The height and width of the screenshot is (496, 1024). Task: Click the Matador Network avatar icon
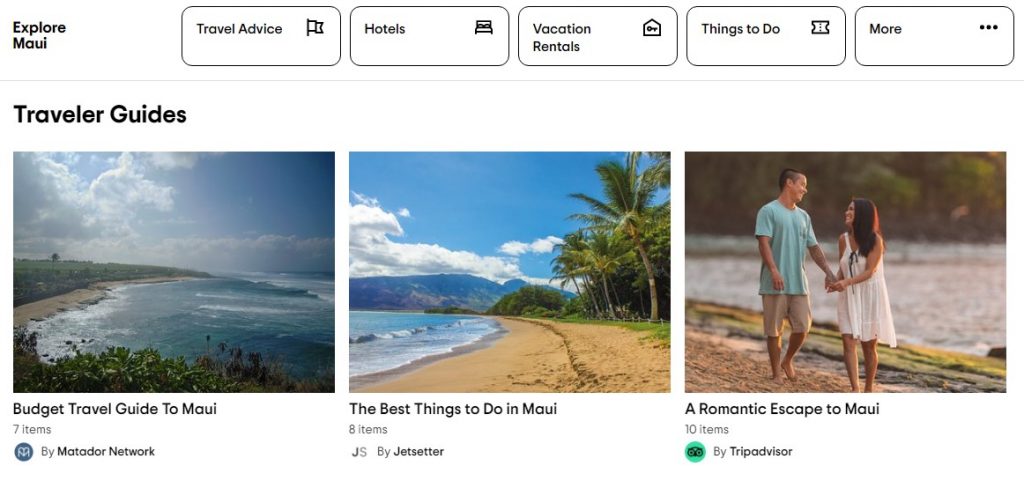24,452
